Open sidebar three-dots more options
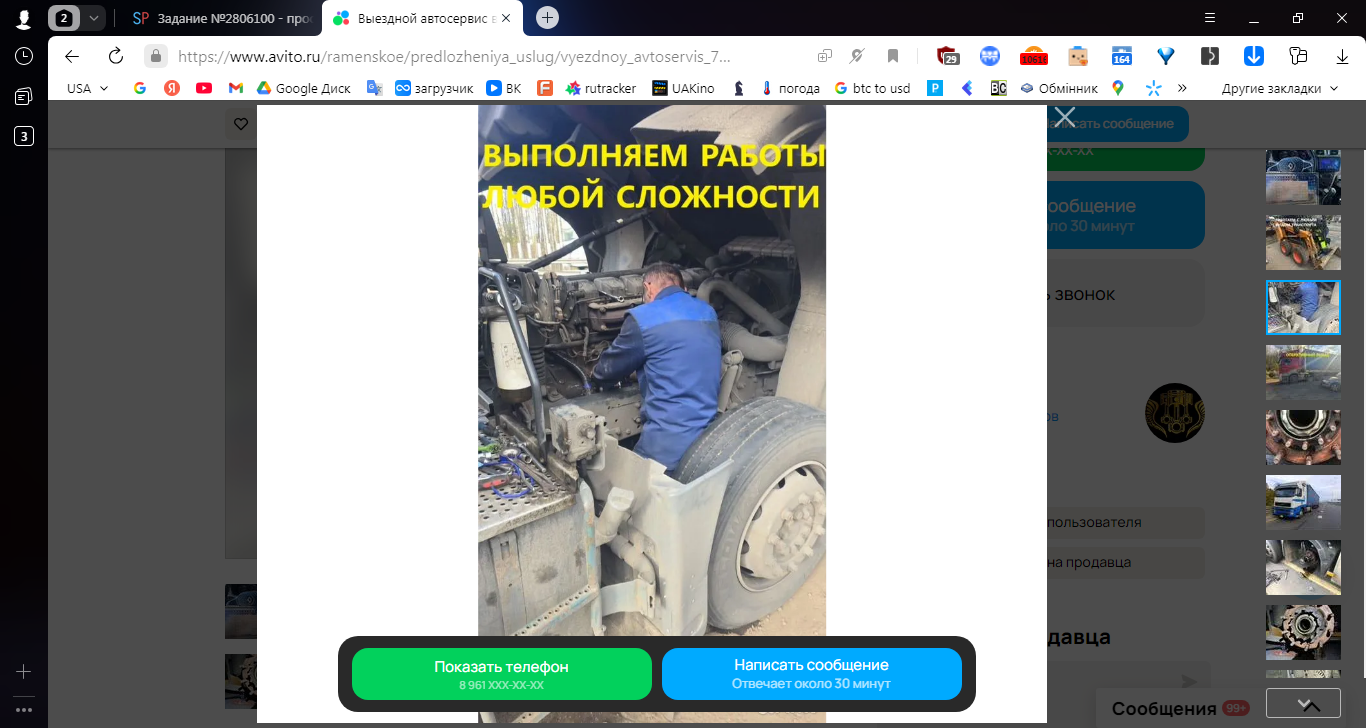This screenshot has height=728, width=1366. (24, 710)
